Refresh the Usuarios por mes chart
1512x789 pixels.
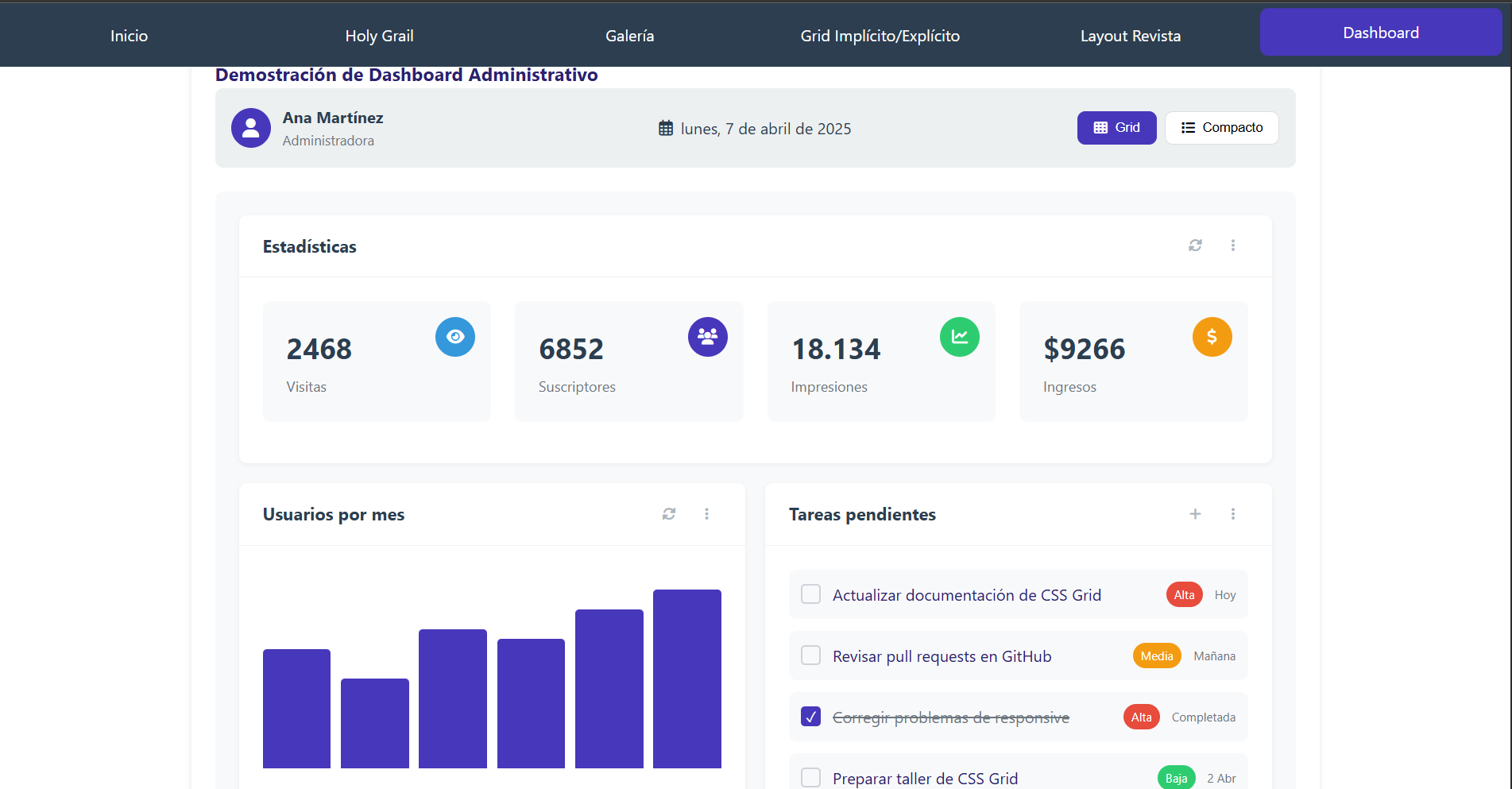tap(669, 514)
